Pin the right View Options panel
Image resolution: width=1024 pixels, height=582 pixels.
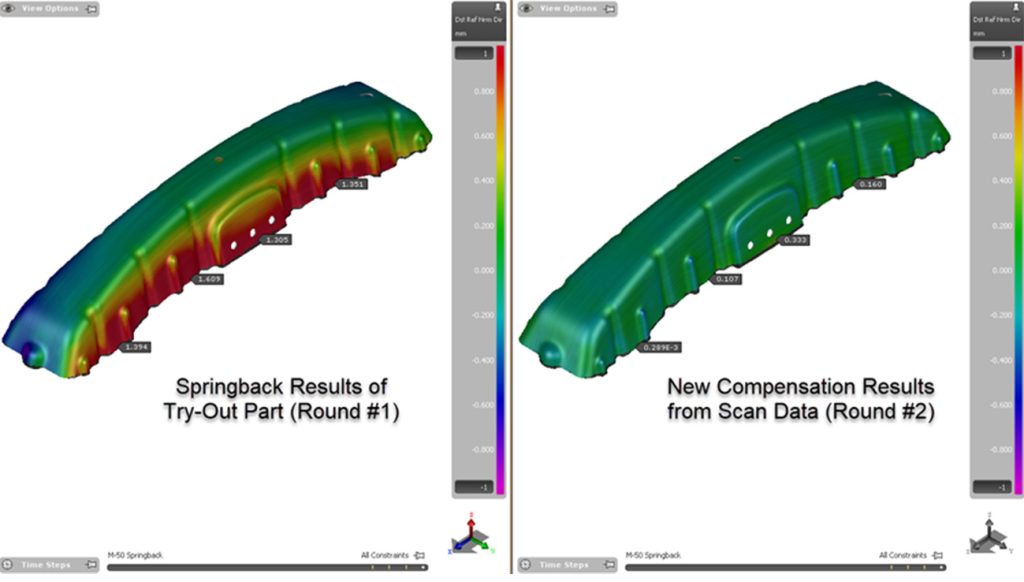(609, 8)
